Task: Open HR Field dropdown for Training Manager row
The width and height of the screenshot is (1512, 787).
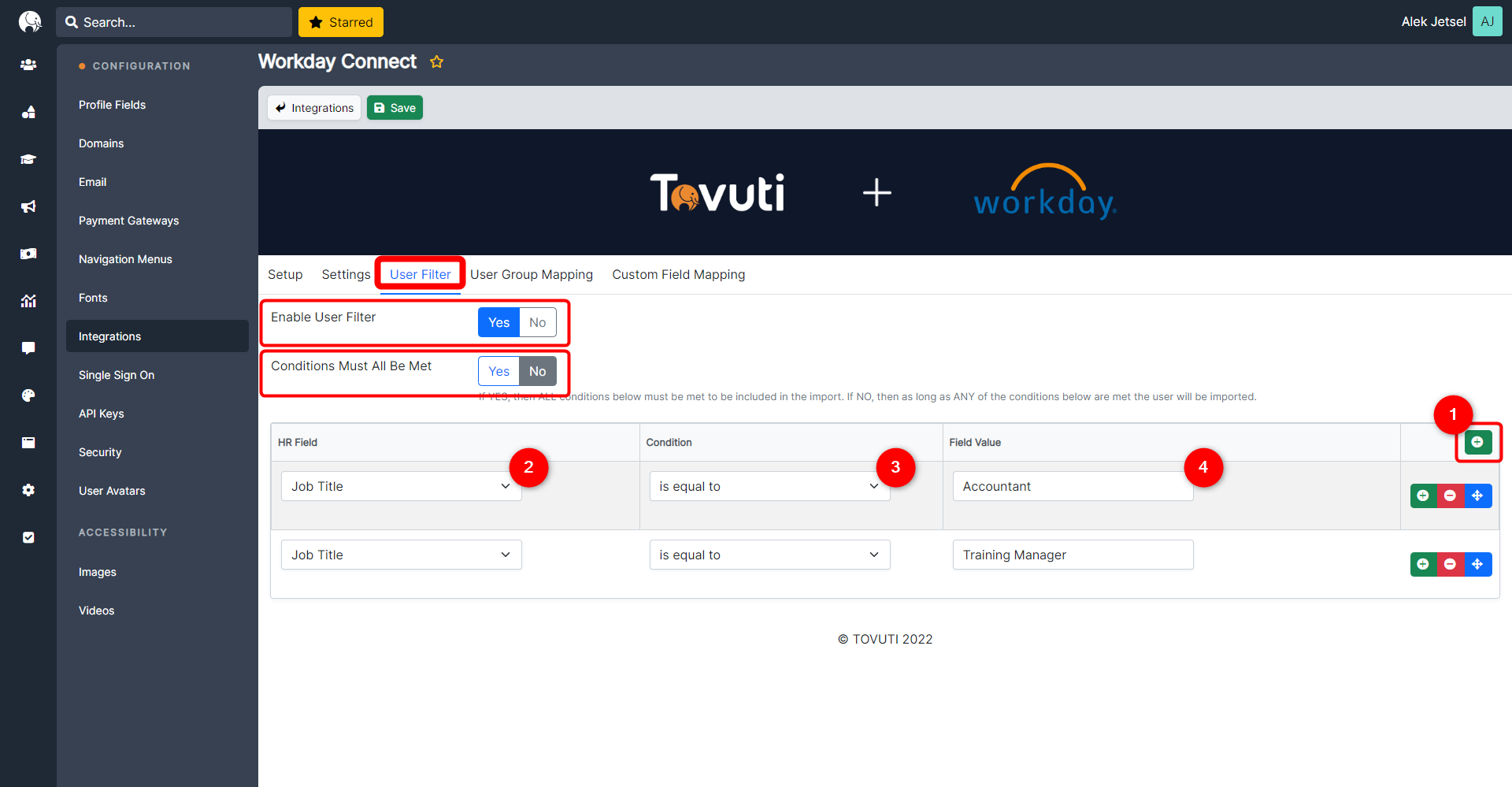Action: (402, 555)
